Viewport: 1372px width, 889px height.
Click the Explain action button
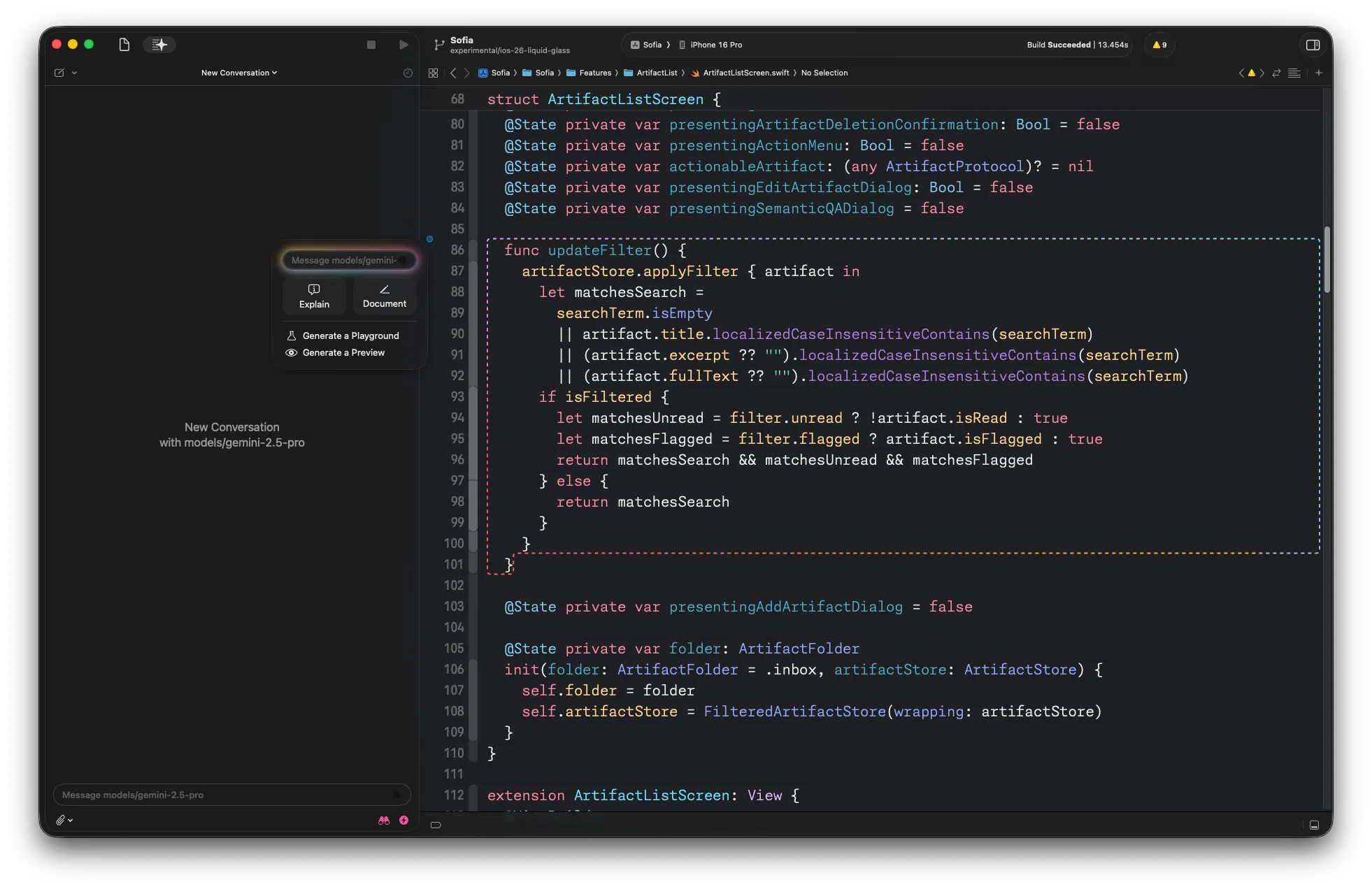point(314,296)
